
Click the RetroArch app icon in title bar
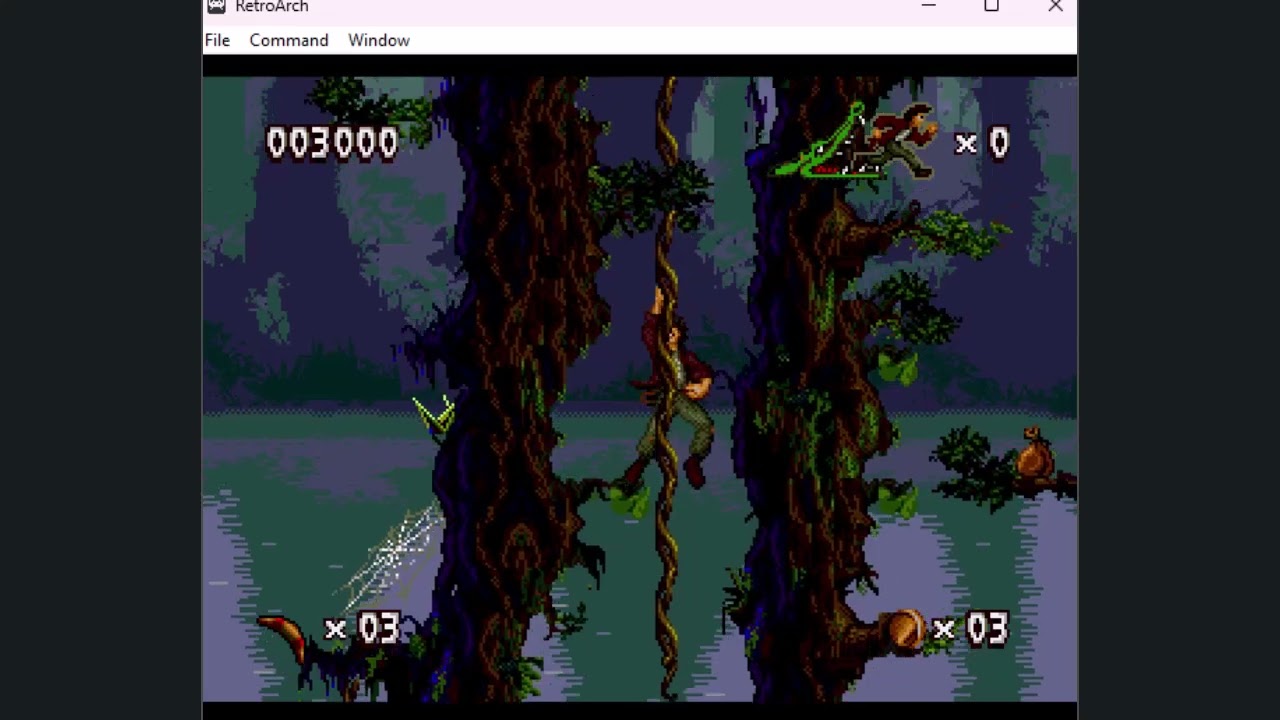click(216, 6)
